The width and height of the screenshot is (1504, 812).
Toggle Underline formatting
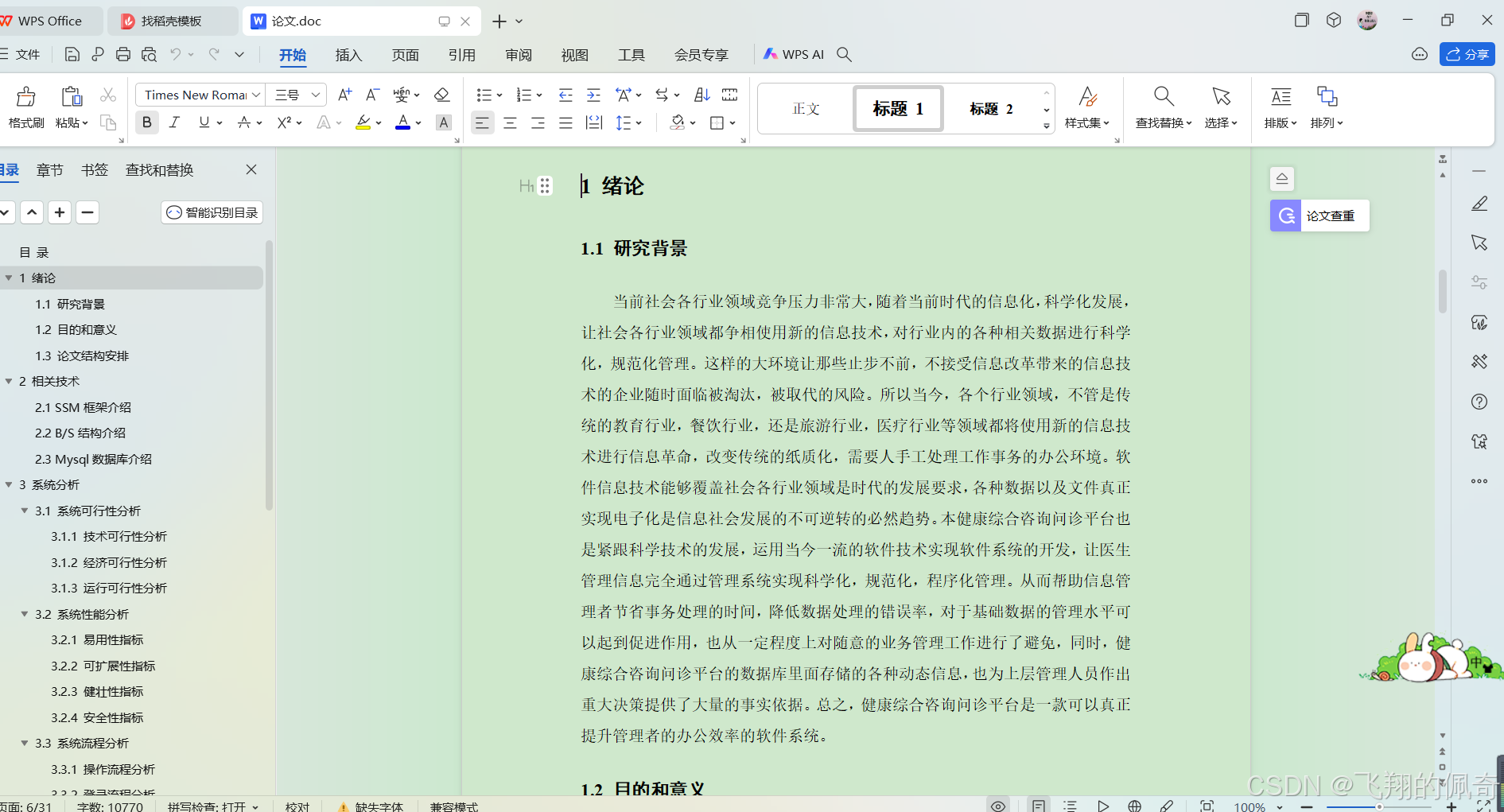point(204,122)
